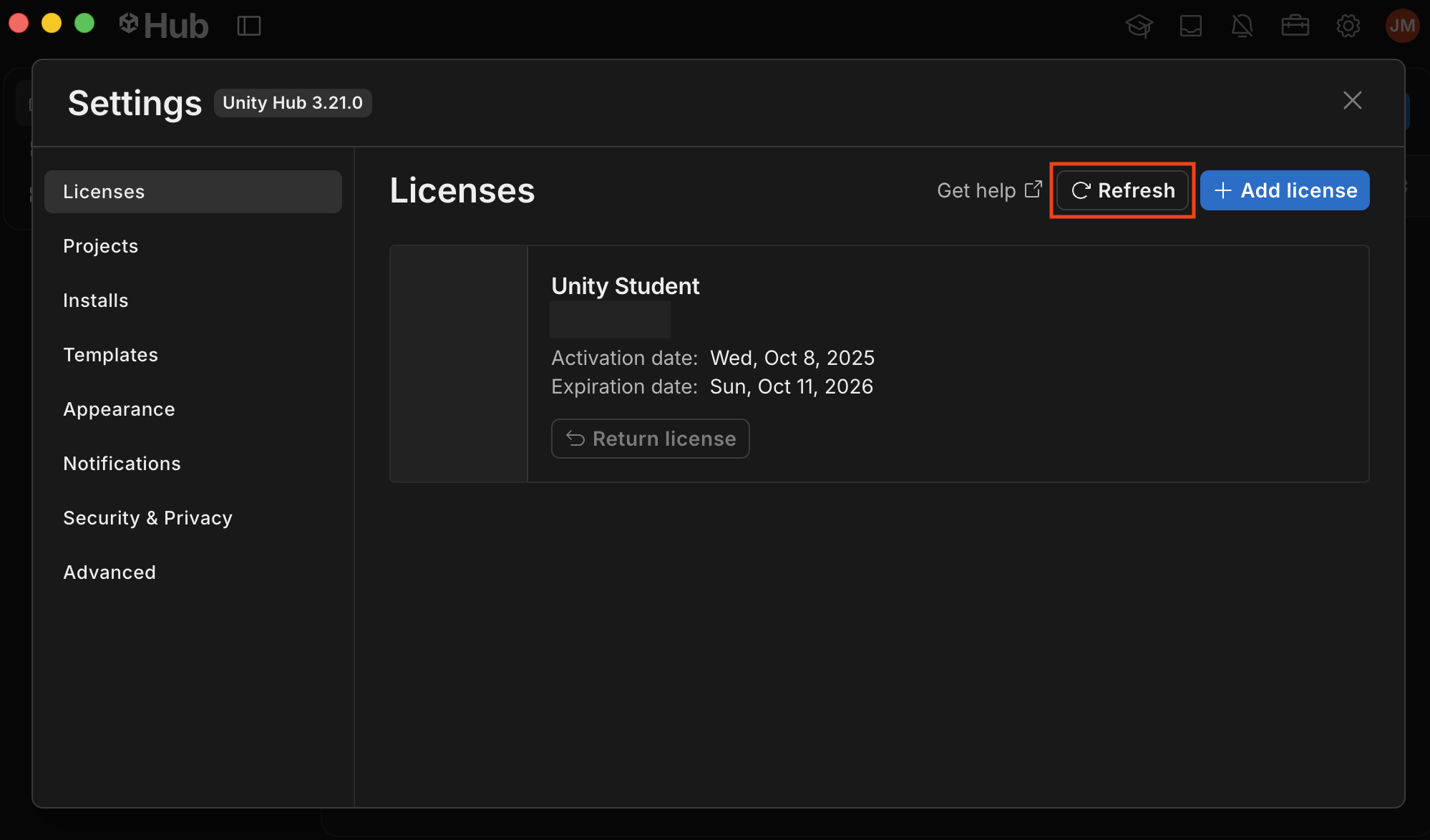This screenshot has width=1430, height=840.
Task: Open the settings gear icon
Action: click(1348, 26)
